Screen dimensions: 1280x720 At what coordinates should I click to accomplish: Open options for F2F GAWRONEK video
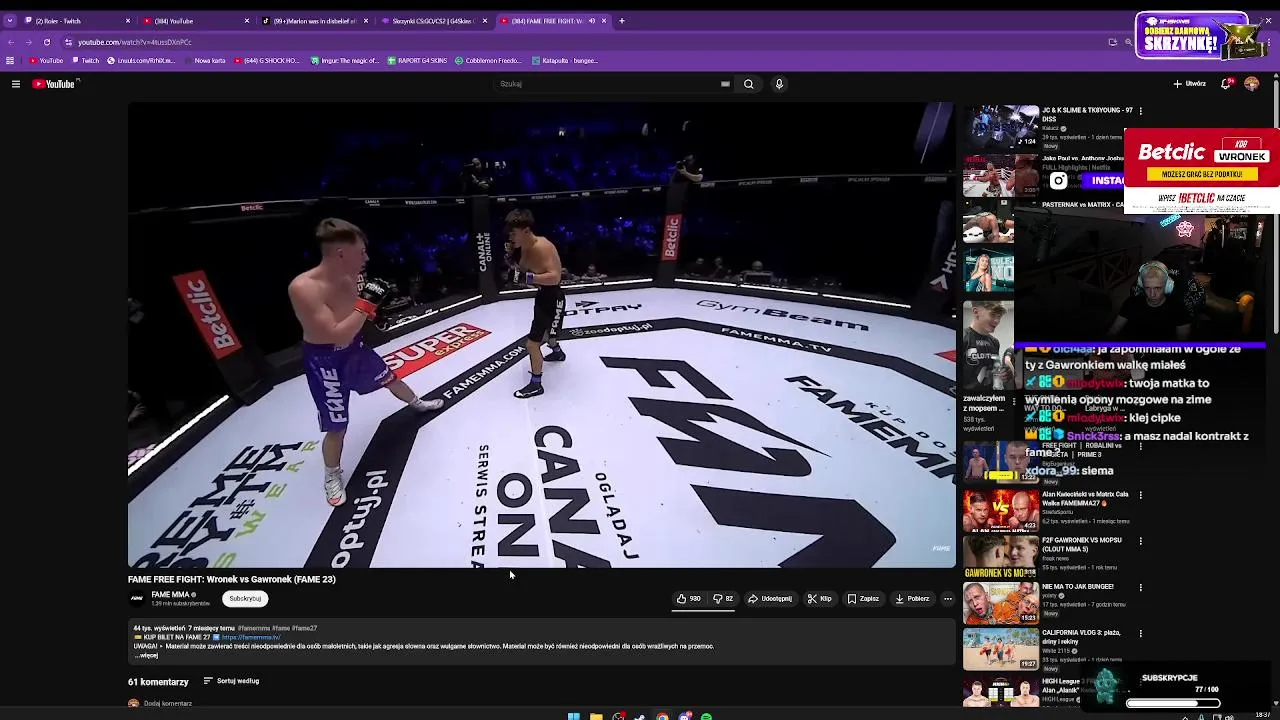pyautogui.click(x=1141, y=541)
